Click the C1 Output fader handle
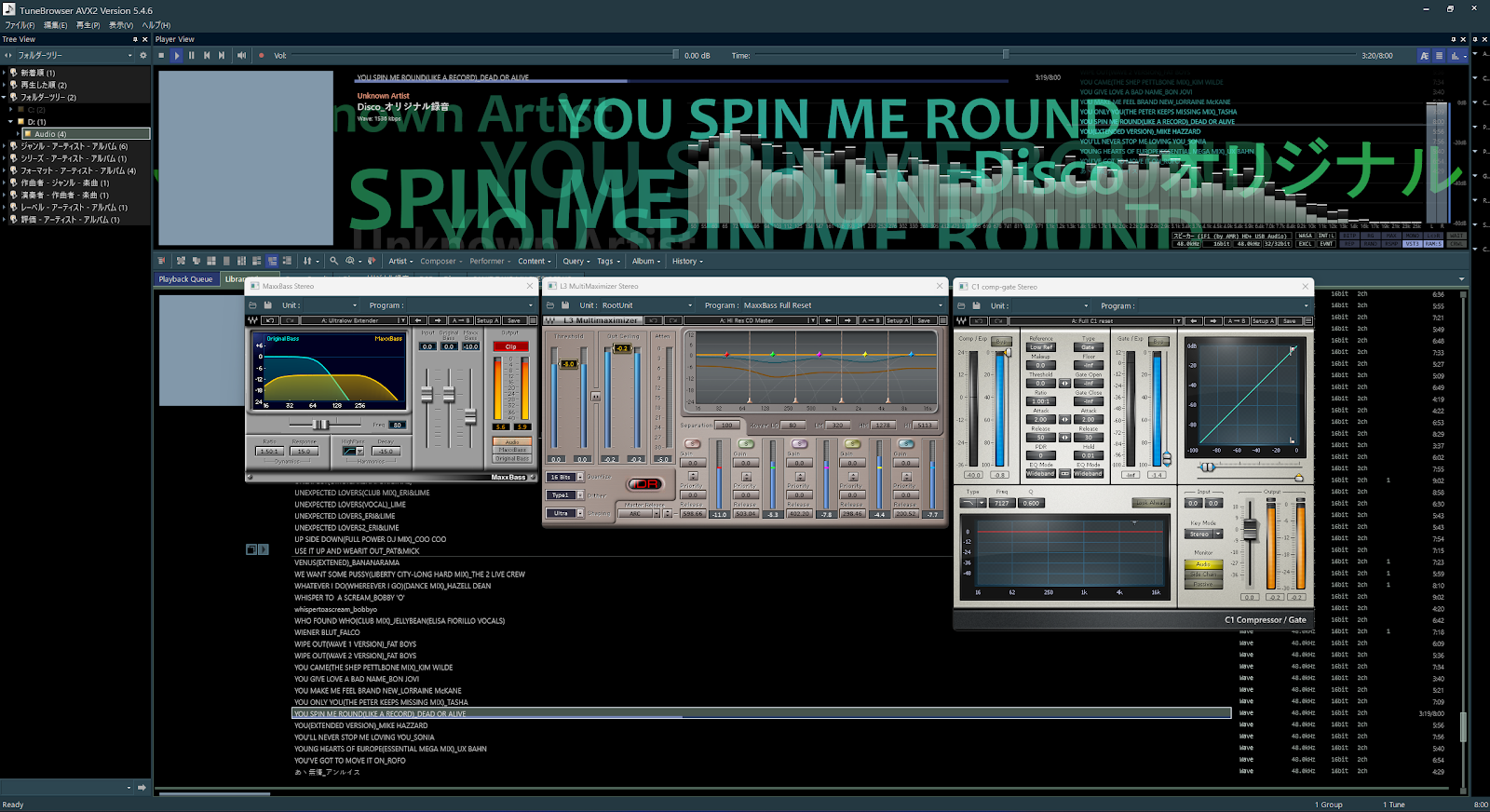Screen dimensions: 1490x812 point(1251,529)
